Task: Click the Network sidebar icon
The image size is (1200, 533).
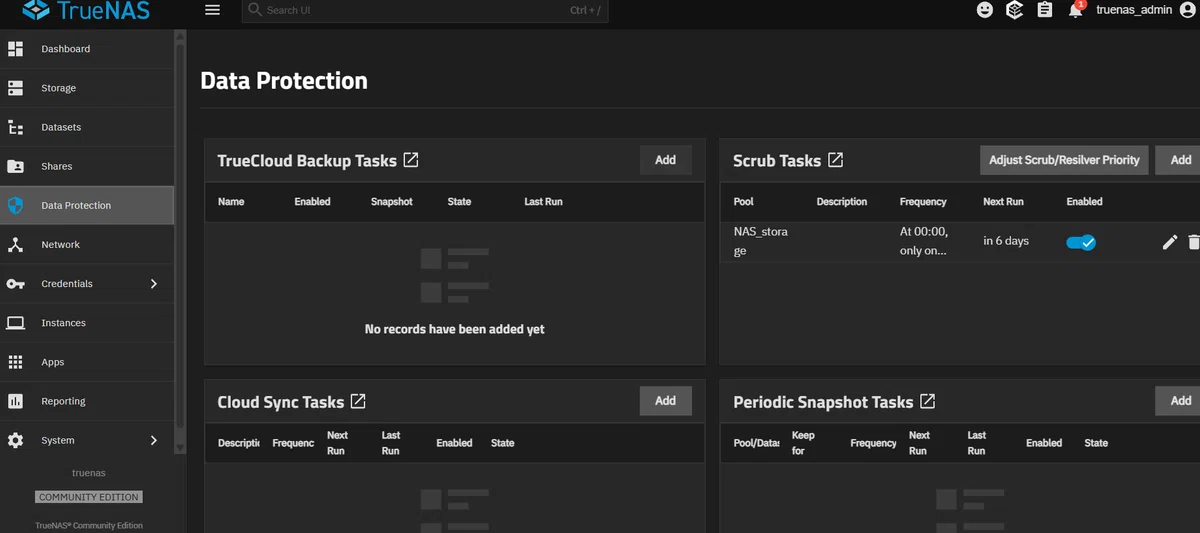Action: click(15, 244)
